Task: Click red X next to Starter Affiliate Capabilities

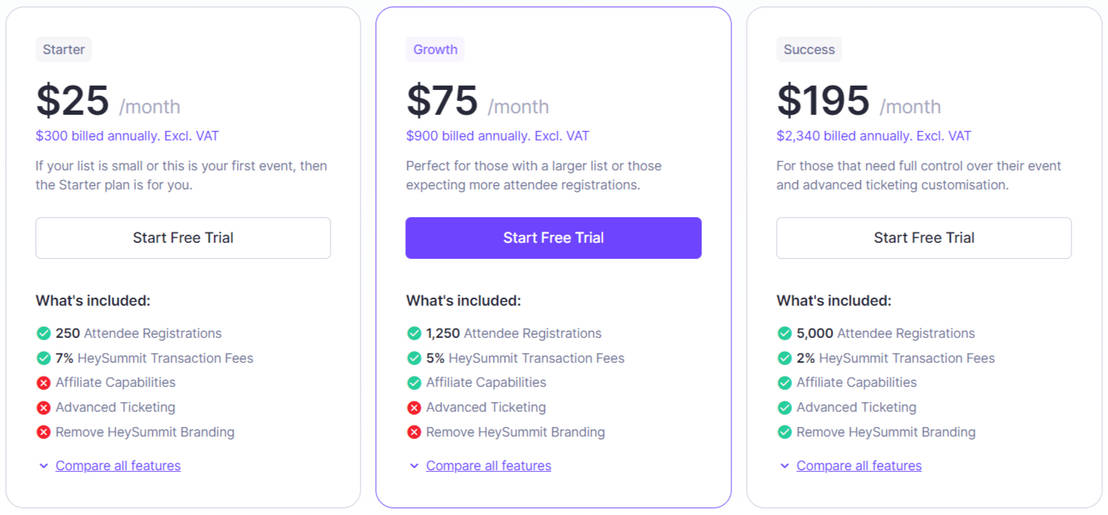Action: (43, 383)
